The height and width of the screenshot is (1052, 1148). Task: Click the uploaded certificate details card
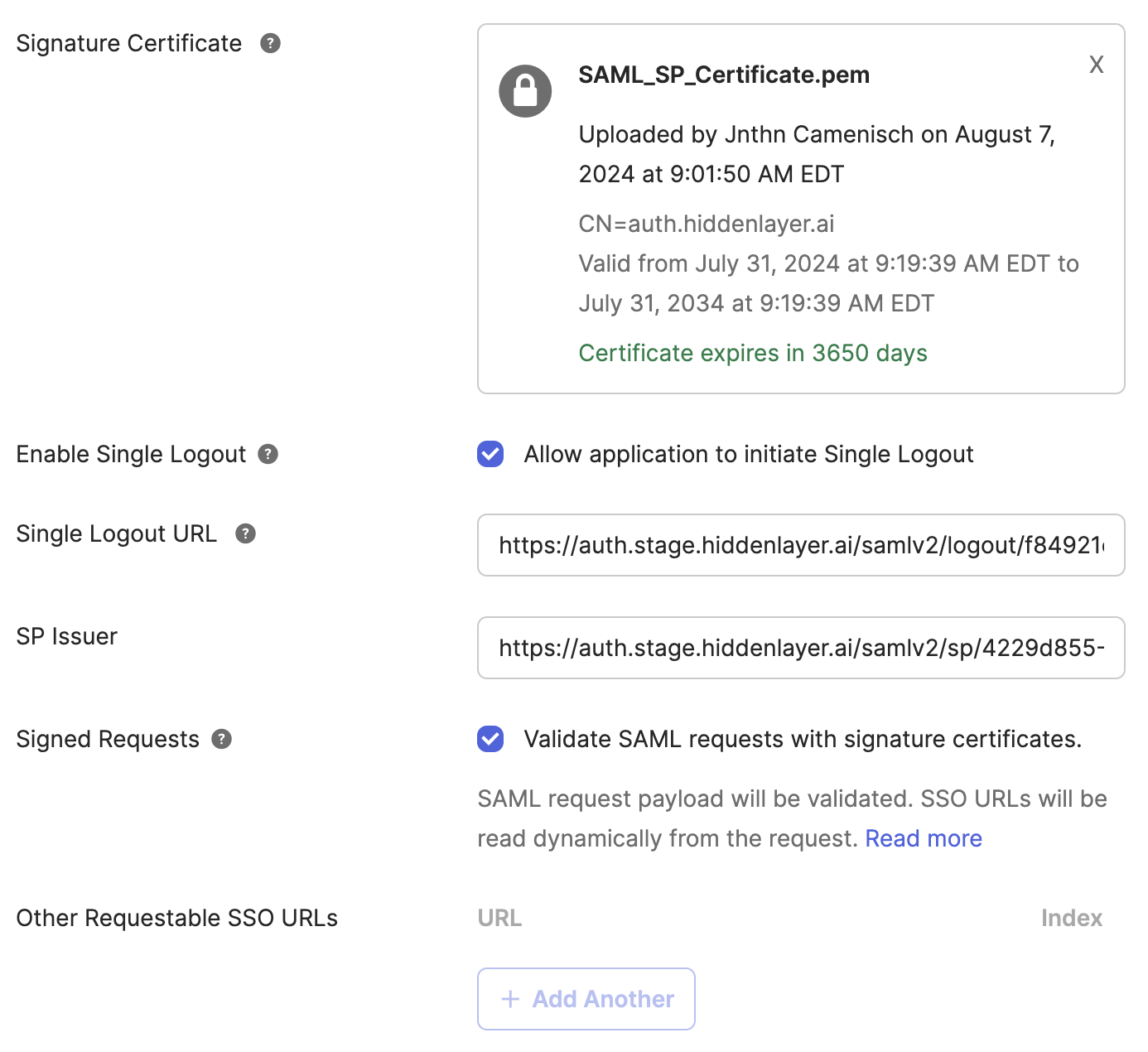pos(800,207)
